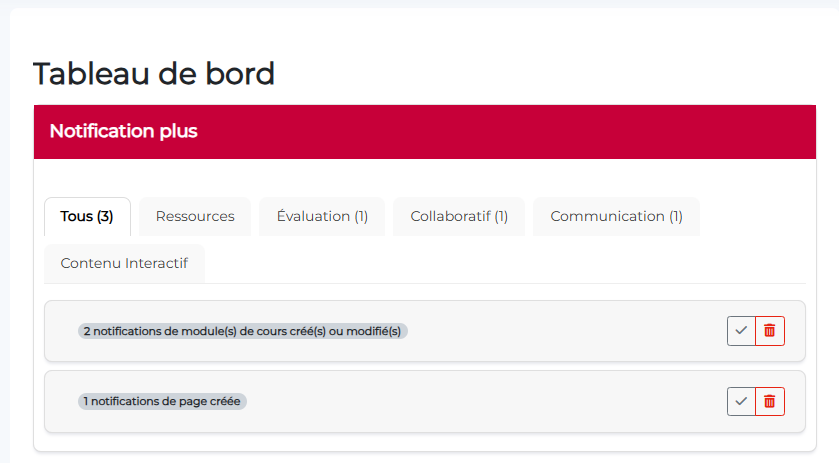Delete the course module notifications
Viewport: 839px width, 463px height.
769,331
